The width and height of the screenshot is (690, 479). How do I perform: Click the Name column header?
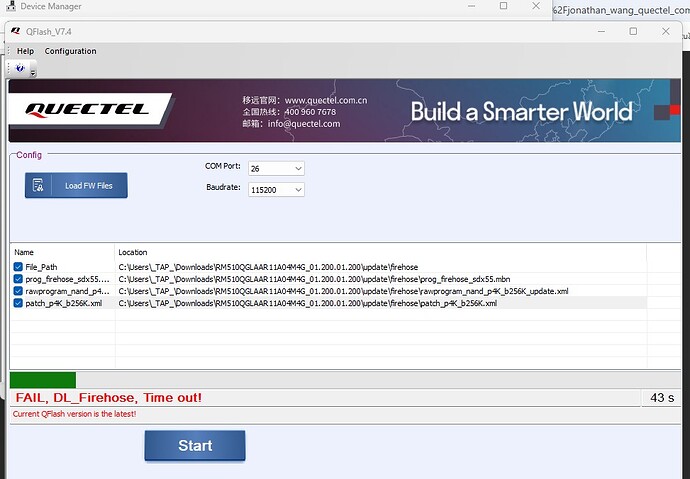[x=24, y=252]
